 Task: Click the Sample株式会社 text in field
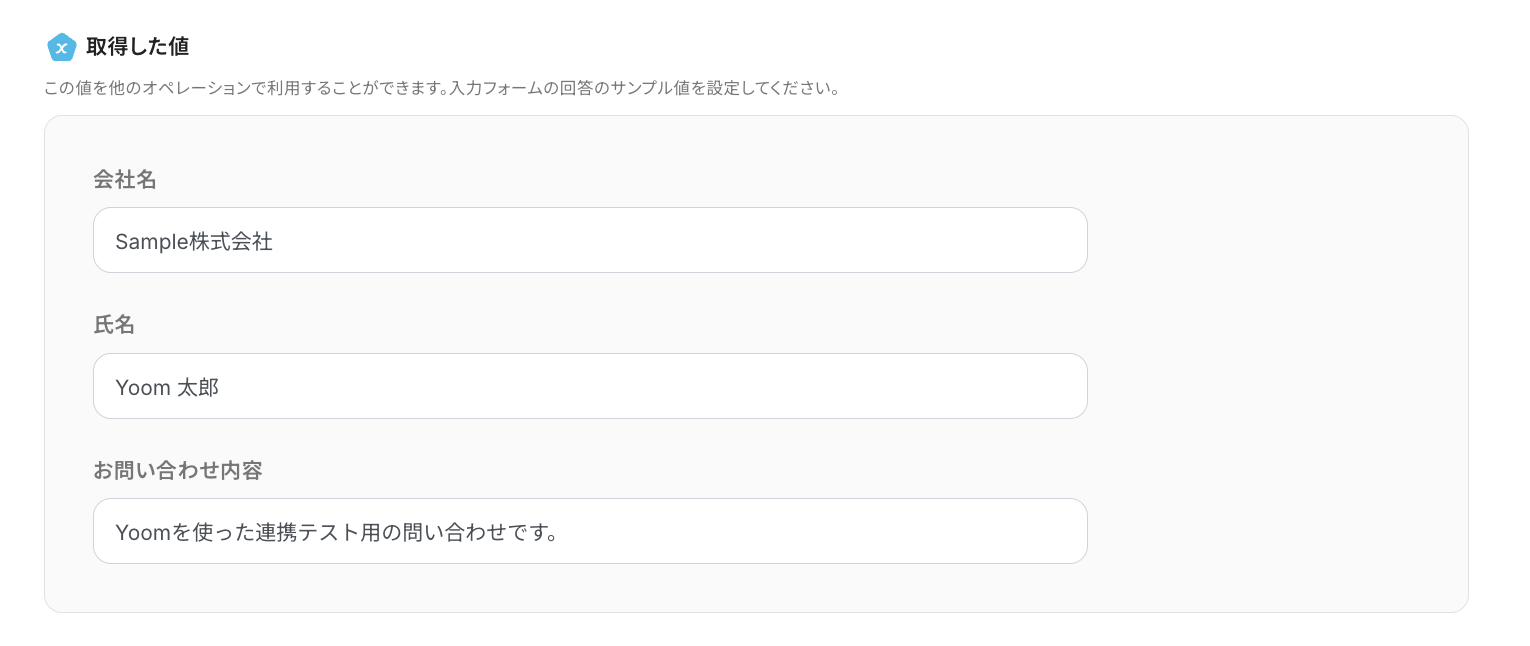[x=194, y=241]
